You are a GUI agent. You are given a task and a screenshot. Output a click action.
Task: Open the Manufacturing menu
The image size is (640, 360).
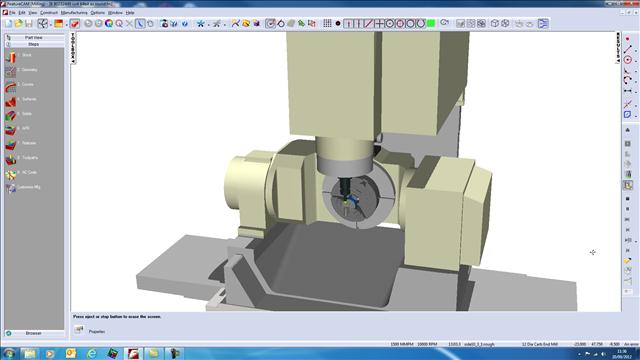coord(74,13)
